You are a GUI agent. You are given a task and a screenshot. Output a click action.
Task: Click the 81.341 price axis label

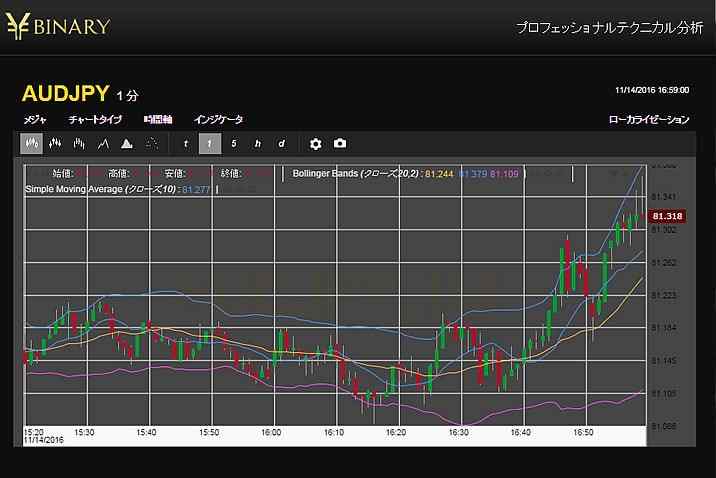coord(663,197)
